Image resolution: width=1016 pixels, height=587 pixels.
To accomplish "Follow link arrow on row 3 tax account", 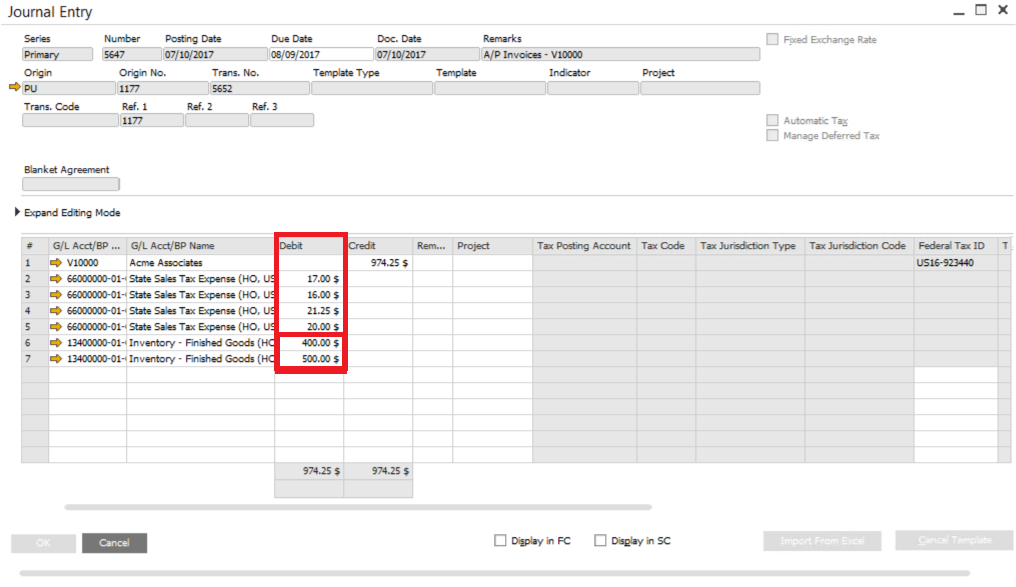I will pyautogui.click(x=58, y=294).
